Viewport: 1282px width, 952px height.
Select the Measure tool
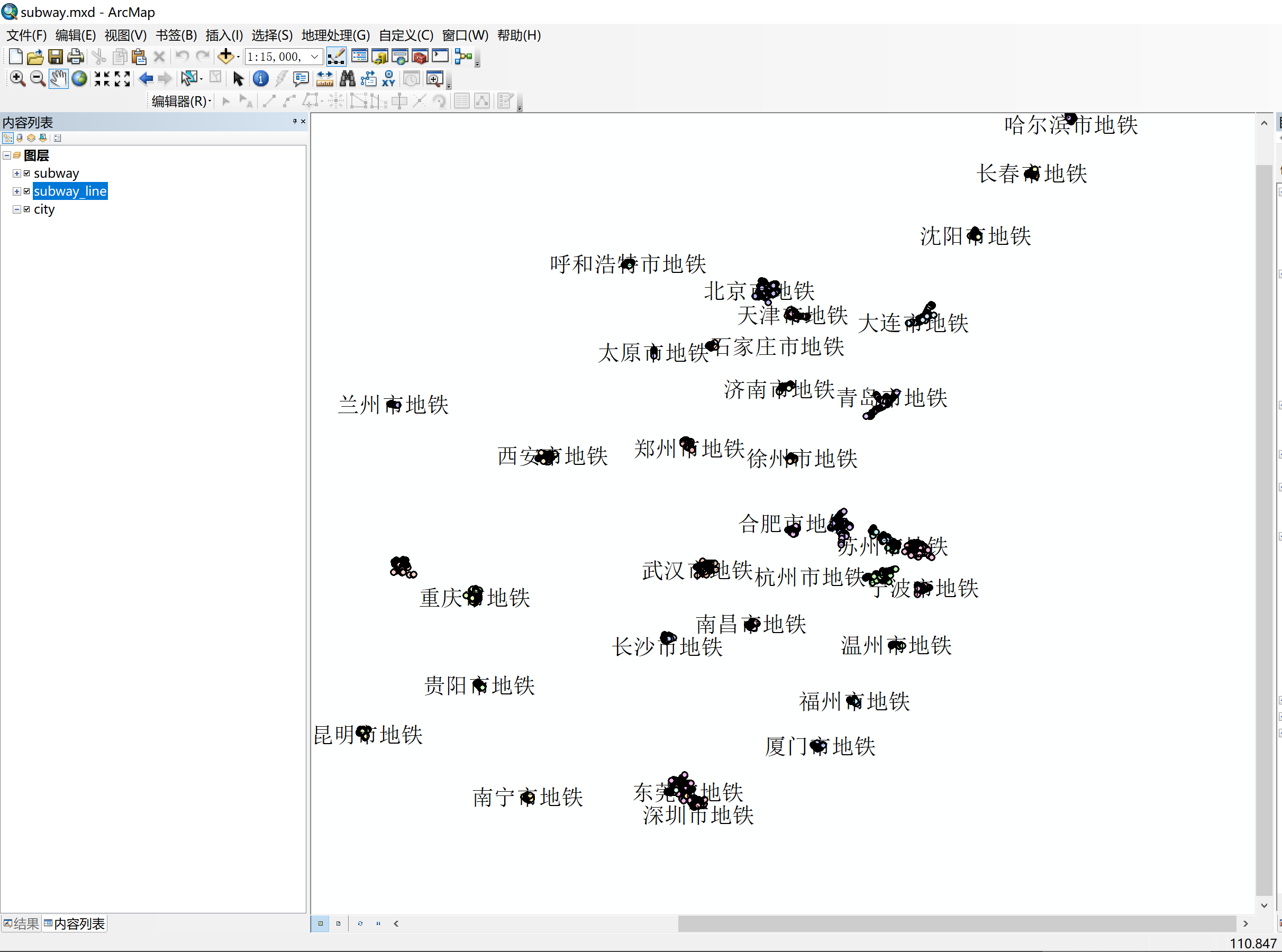tap(324, 78)
